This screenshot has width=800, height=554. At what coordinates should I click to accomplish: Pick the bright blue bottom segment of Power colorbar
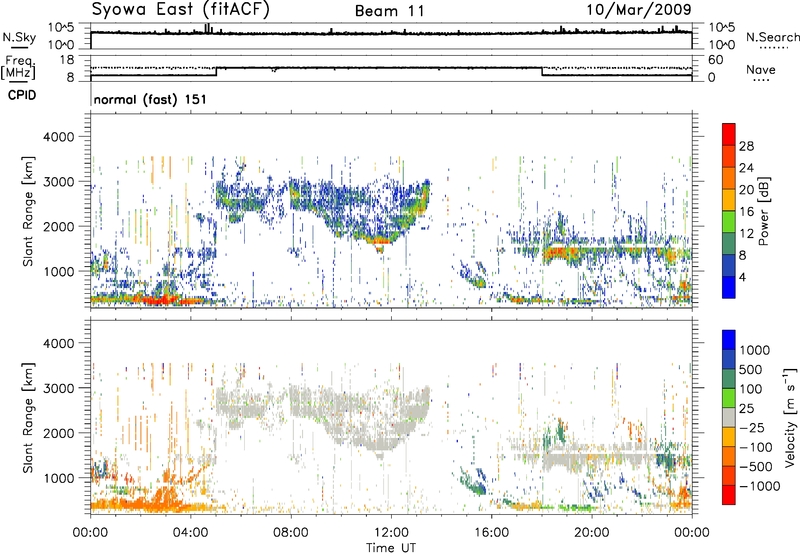(x=729, y=287)
